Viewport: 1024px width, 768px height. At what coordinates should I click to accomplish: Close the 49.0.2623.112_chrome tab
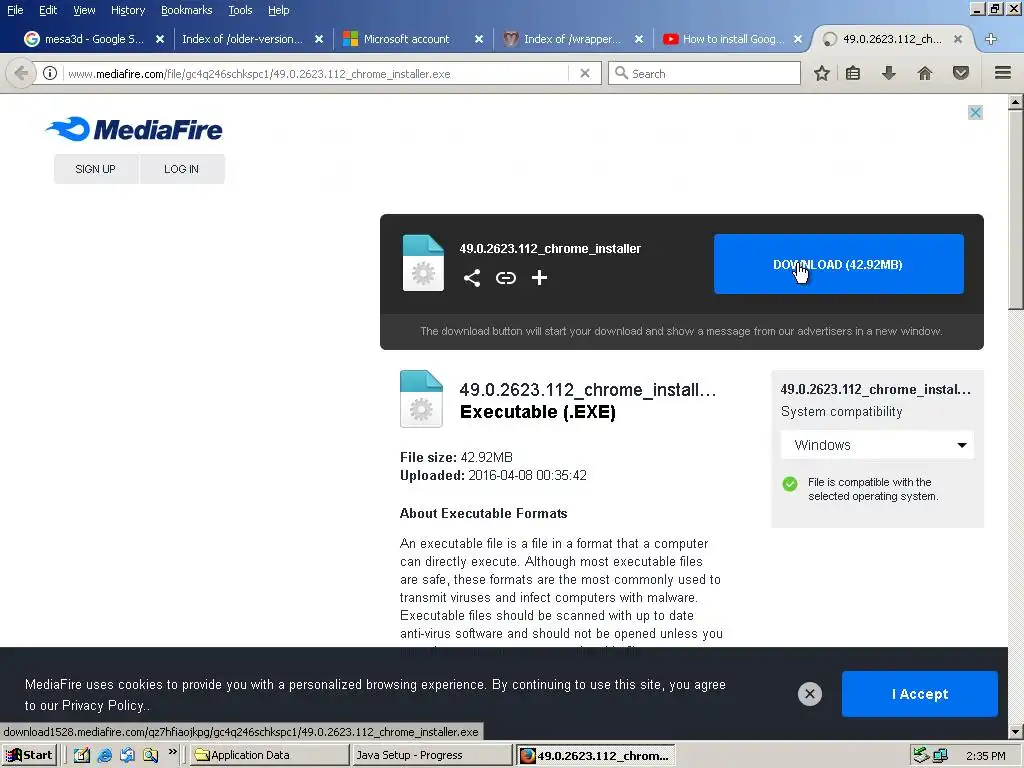pos(957,39)
